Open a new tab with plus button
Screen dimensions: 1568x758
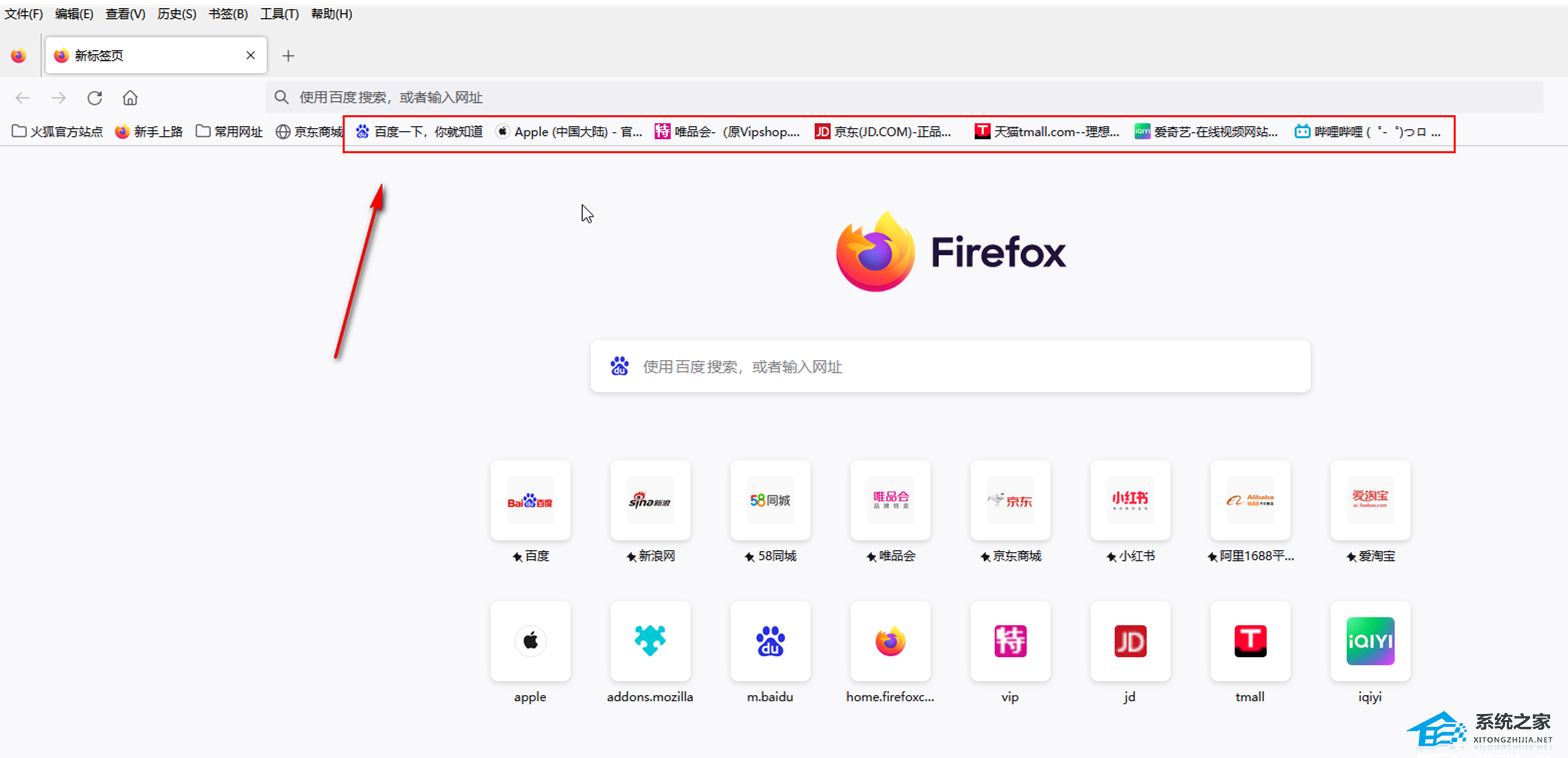coord(288,56)
